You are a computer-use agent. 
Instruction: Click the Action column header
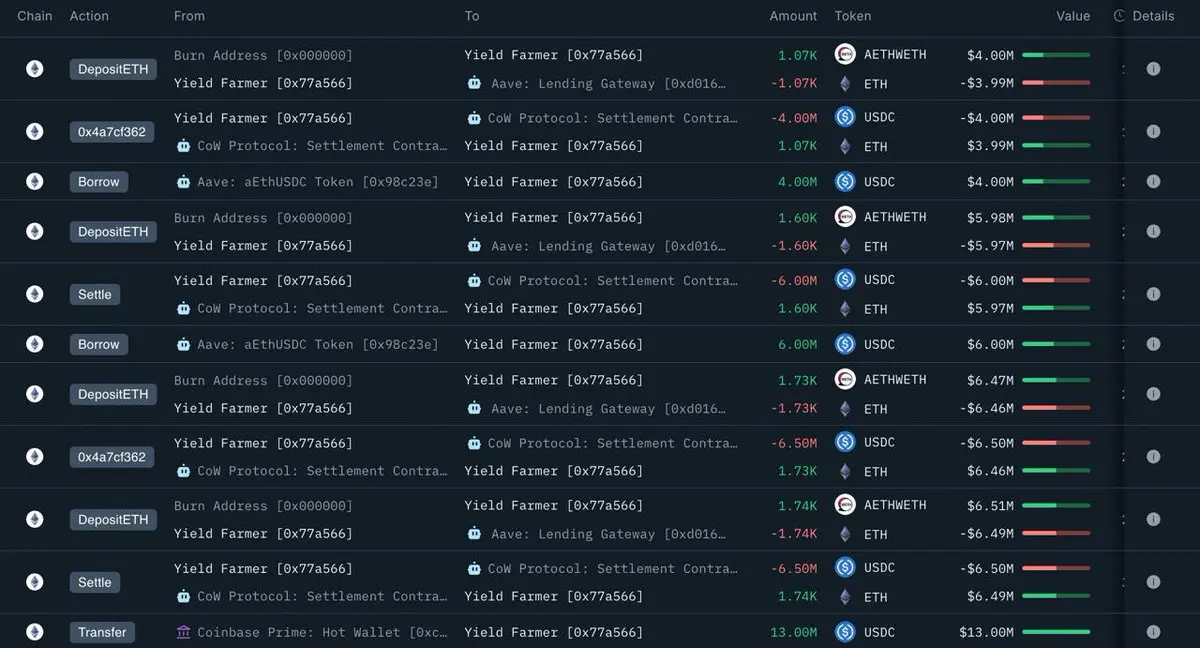[89, 16]
